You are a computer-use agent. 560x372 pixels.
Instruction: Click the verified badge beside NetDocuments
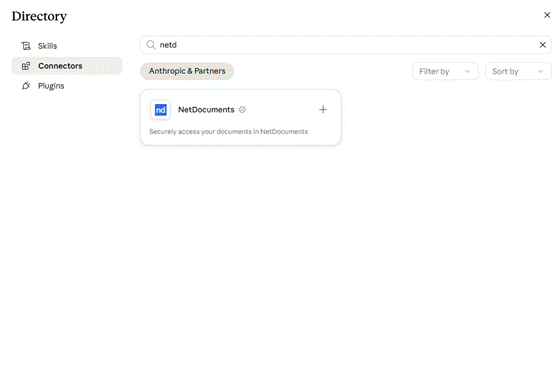[242, 110]
